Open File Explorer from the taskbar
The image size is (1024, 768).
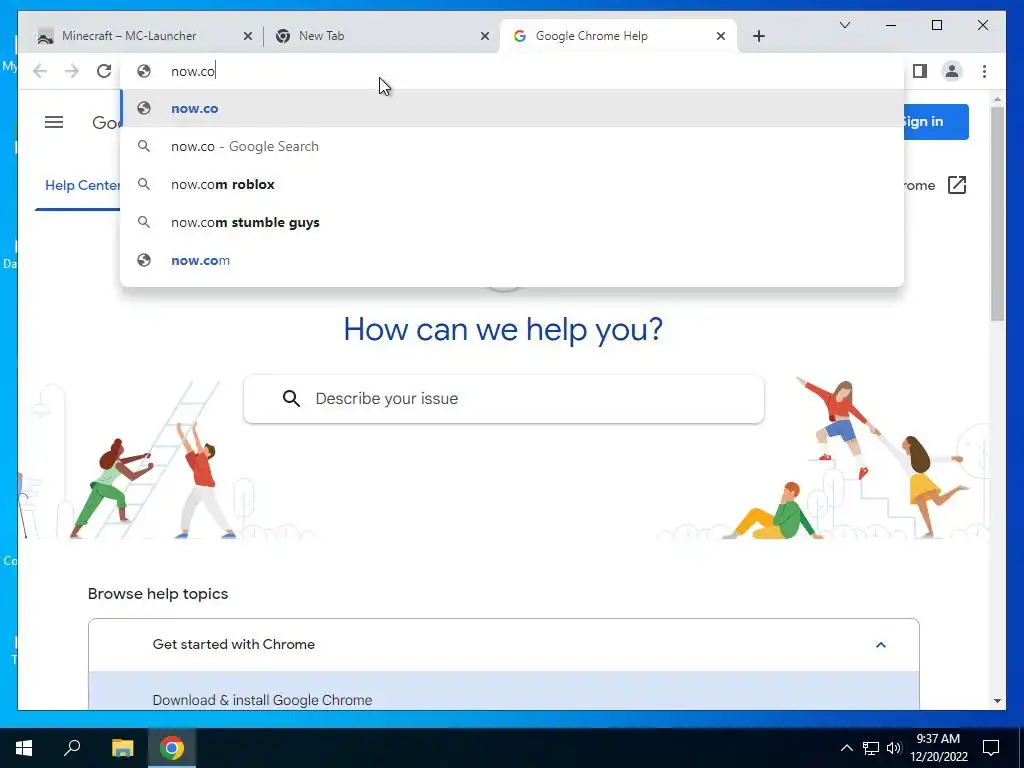(x=122, y=748)
